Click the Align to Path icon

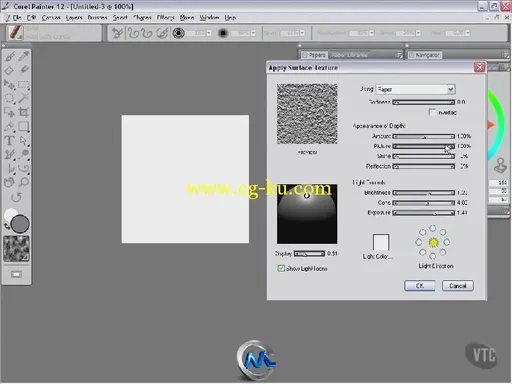click(162, 33)
